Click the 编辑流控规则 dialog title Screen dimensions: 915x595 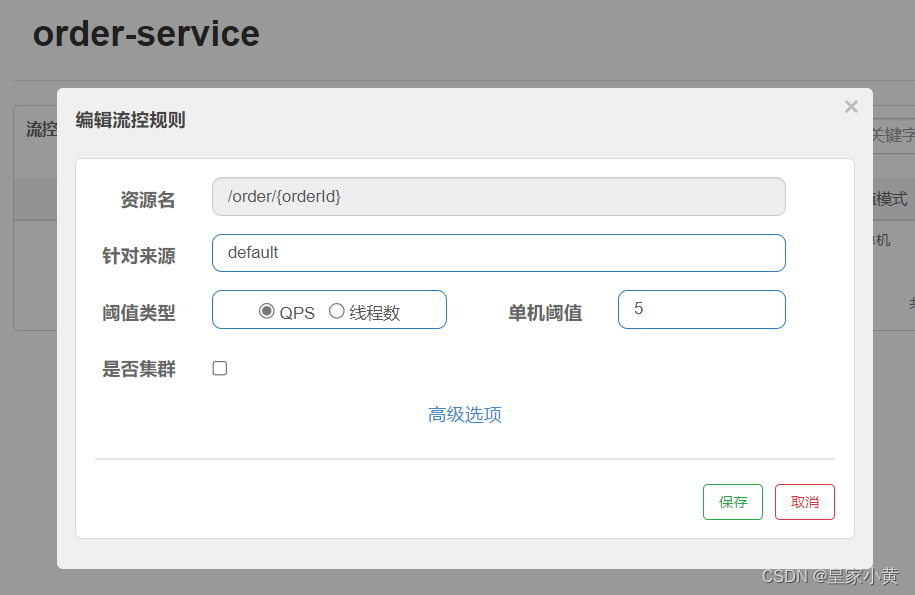pos(130,120)
